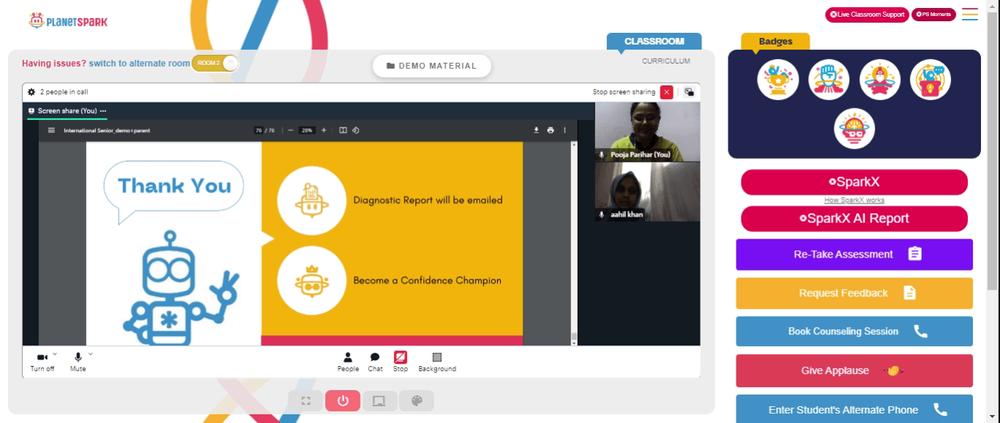Screen dimensions: 1000x423
Task: Open the Badges tab
Action: pos(776,41)
